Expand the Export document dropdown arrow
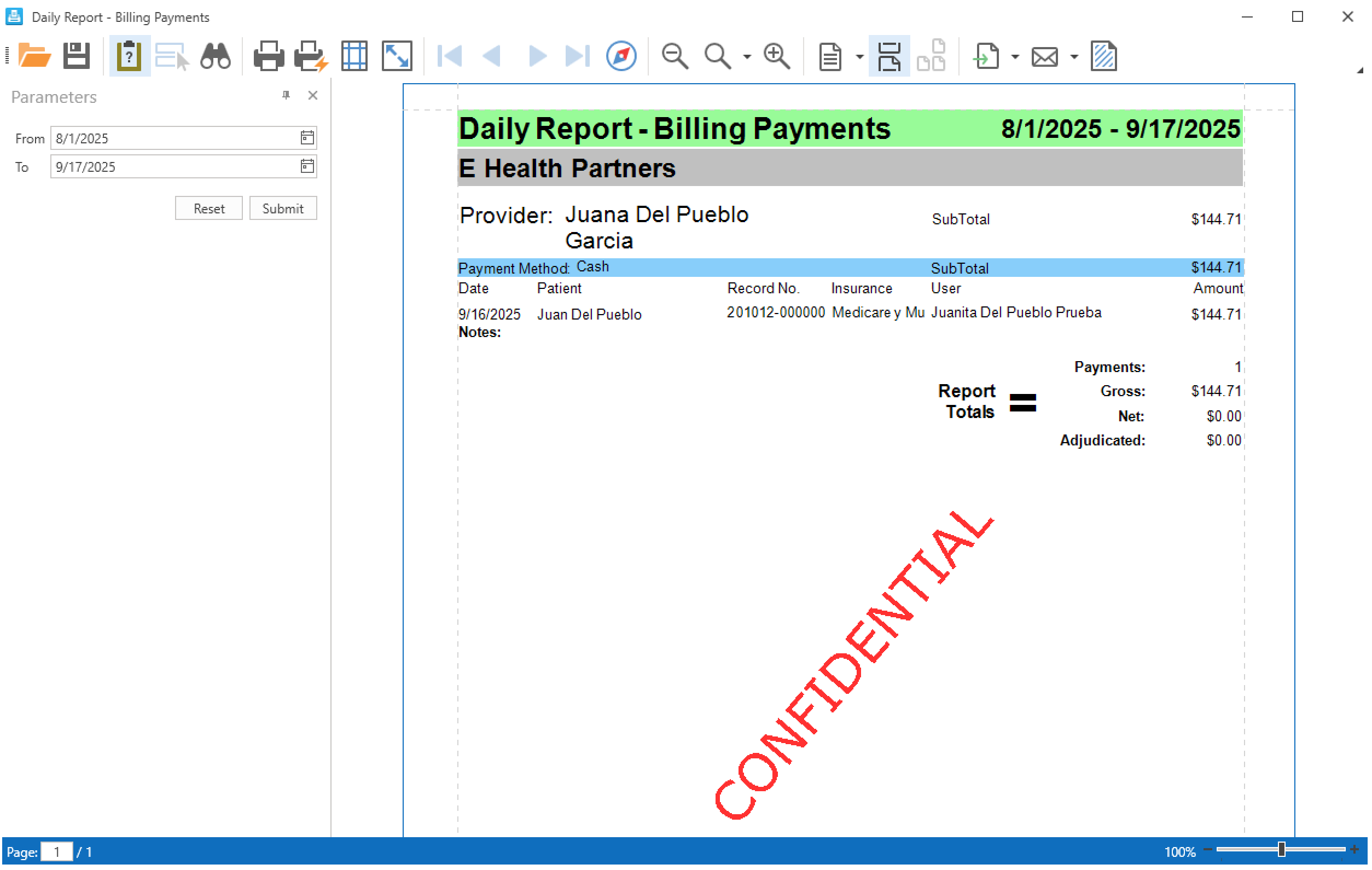This screenshot has width=1372, height=870. (1015, 57)
